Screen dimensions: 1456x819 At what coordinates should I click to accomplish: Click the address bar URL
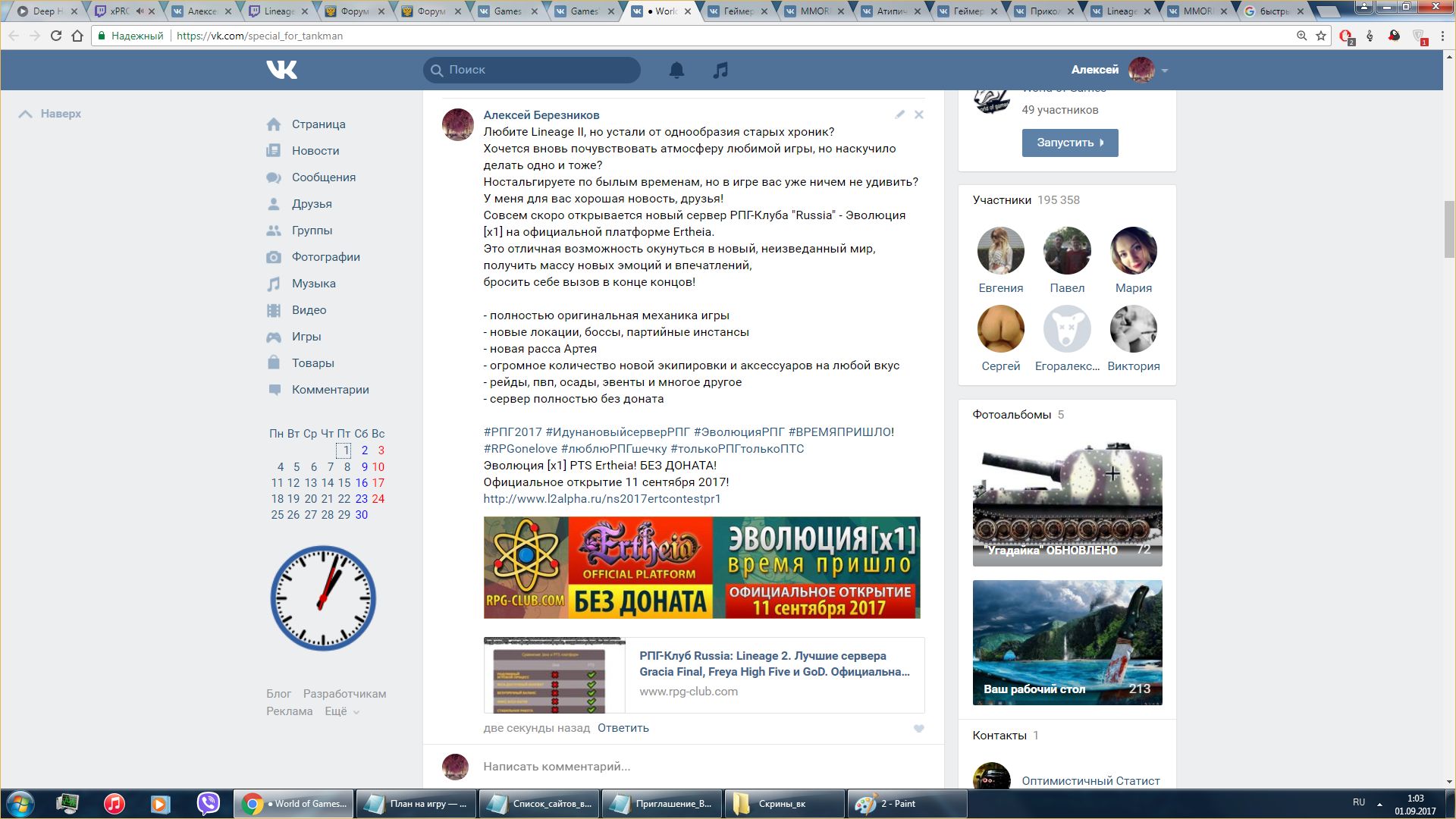coord(259,36)
